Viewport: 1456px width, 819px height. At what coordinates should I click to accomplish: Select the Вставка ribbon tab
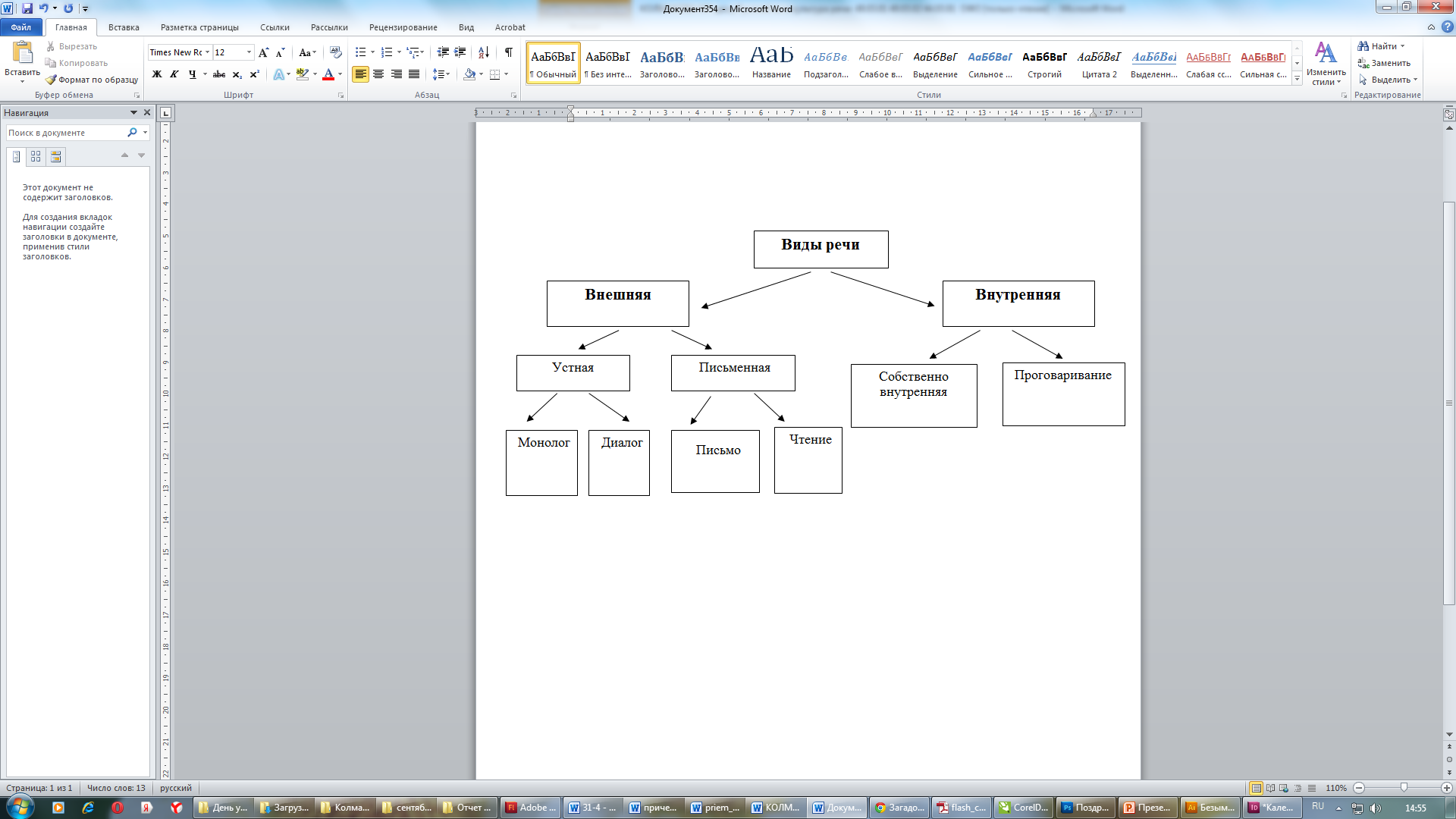pos(122,27)
